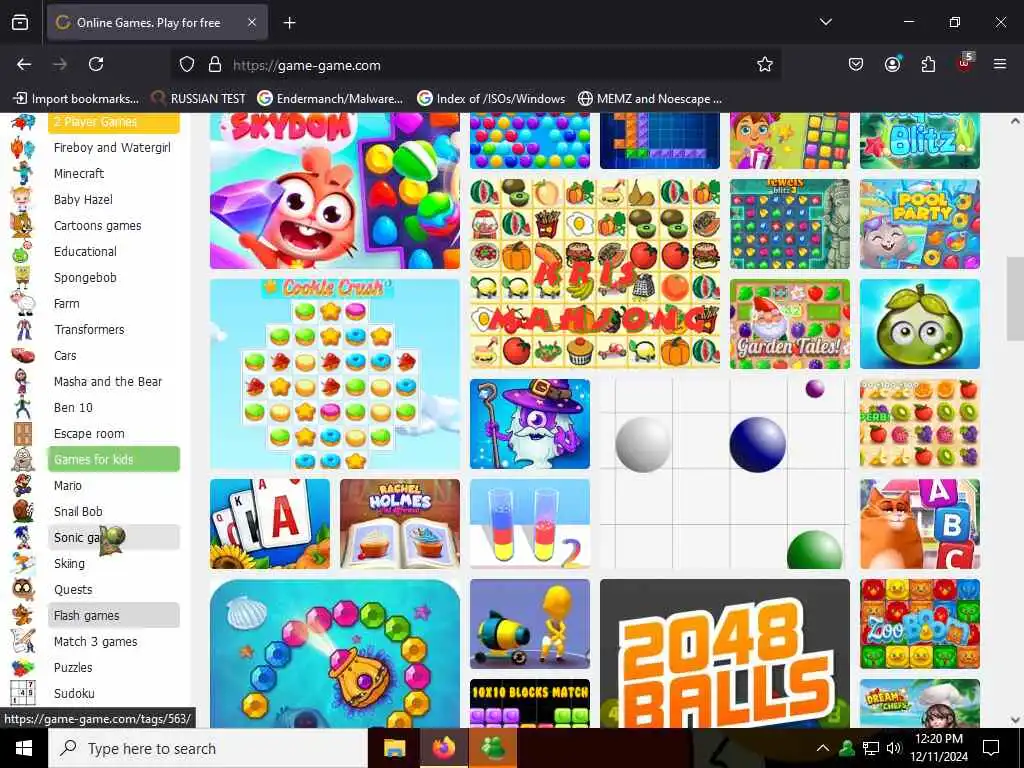Click the Sonic icon in sidebar

click(22, 537)
